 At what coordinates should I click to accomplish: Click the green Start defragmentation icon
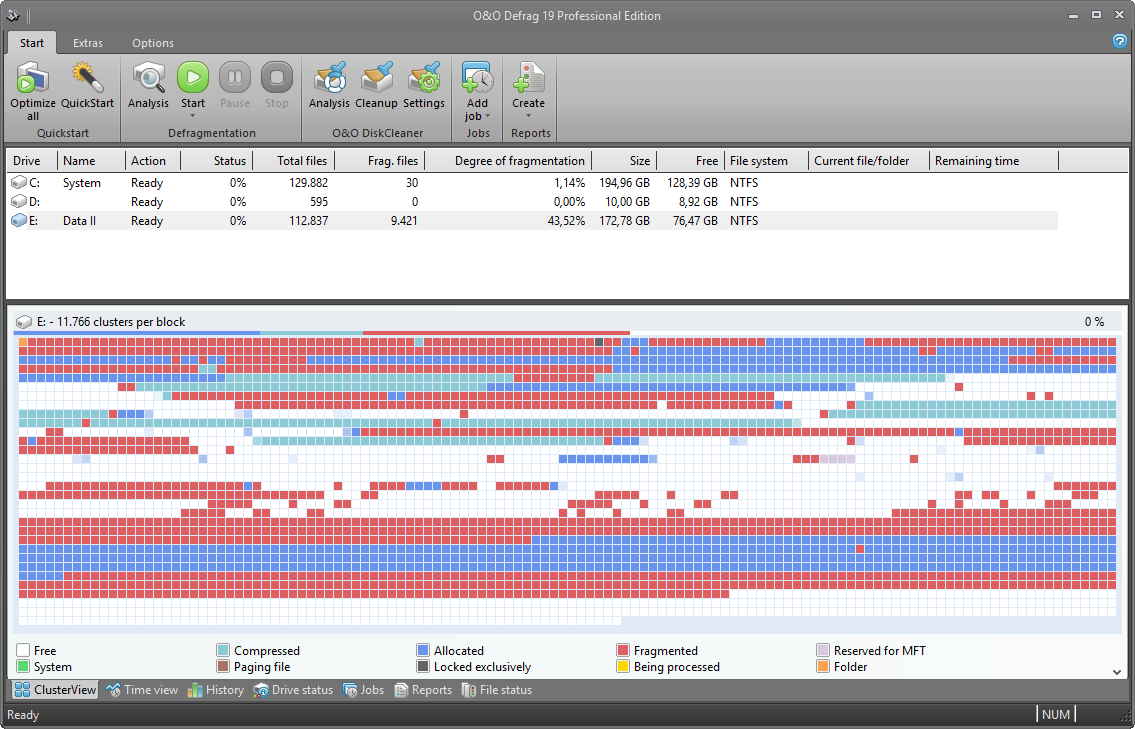[x=192, y=78]
